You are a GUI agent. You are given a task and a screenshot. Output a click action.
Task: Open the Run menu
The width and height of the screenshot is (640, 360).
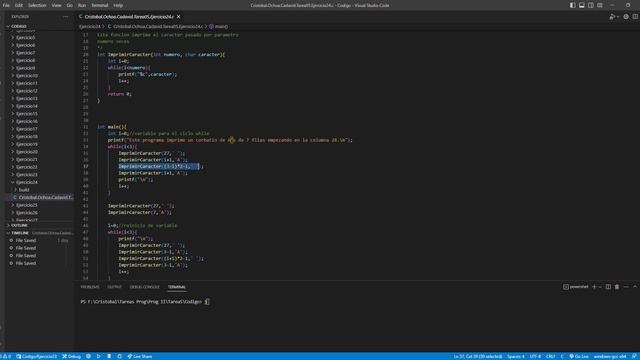tap(82, 5)
